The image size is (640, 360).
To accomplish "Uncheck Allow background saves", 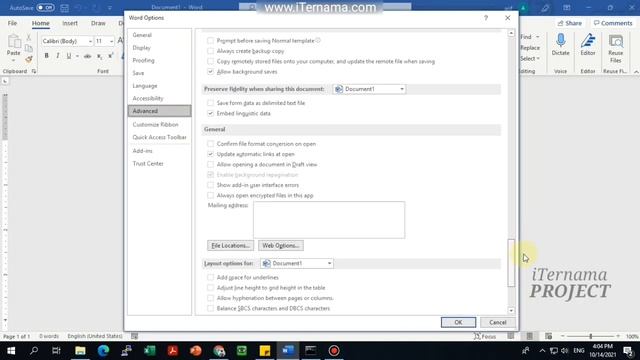I will click(x=210, y=71).
